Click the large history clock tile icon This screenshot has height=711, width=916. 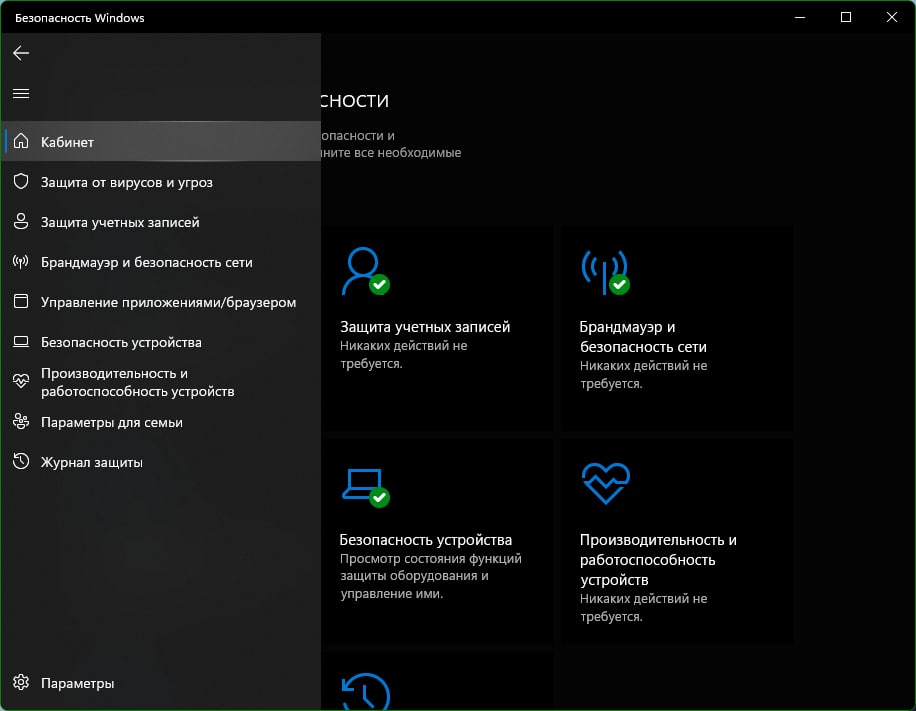[x=366, y=692]
